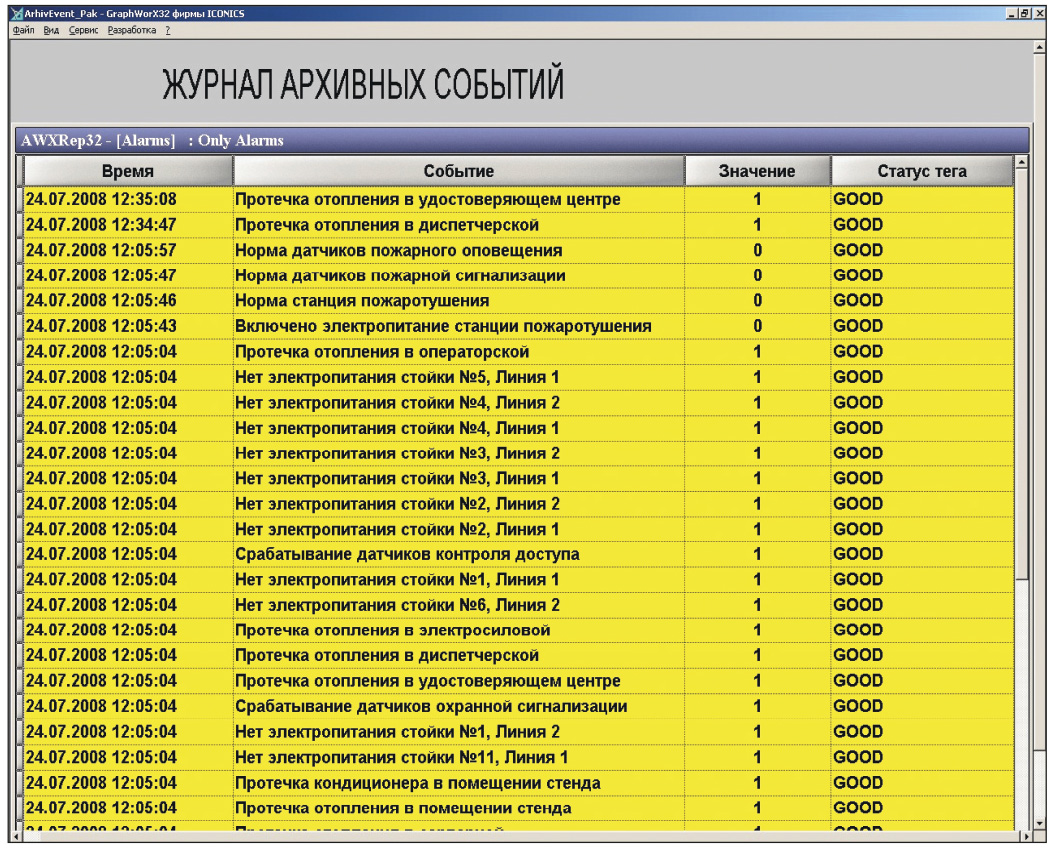The image size is (1053, 848).
Task: Select event time 24.07.2008 12:35:08
Action: click(101, 199)
